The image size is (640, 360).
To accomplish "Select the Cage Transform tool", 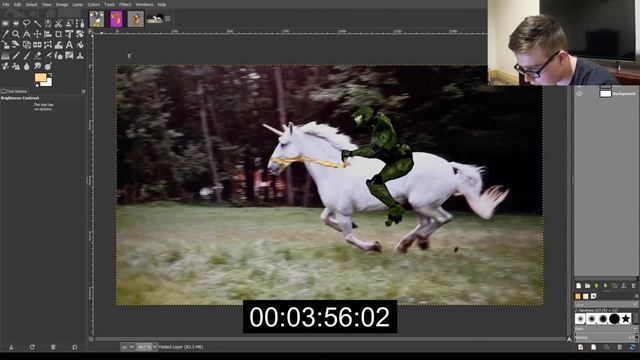I will 48,44.
